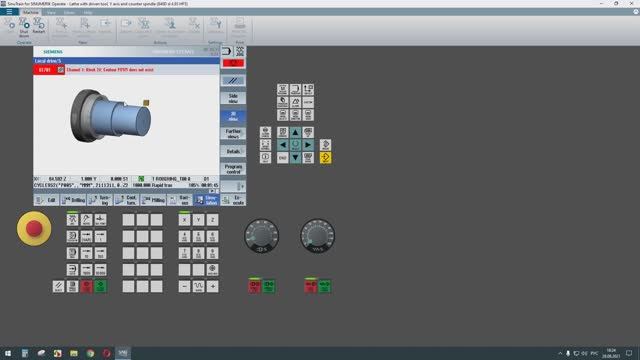The image size is (640, 360).
Task: Switch to the Machine ribbon tab
Action: click(x=31, y=12)
